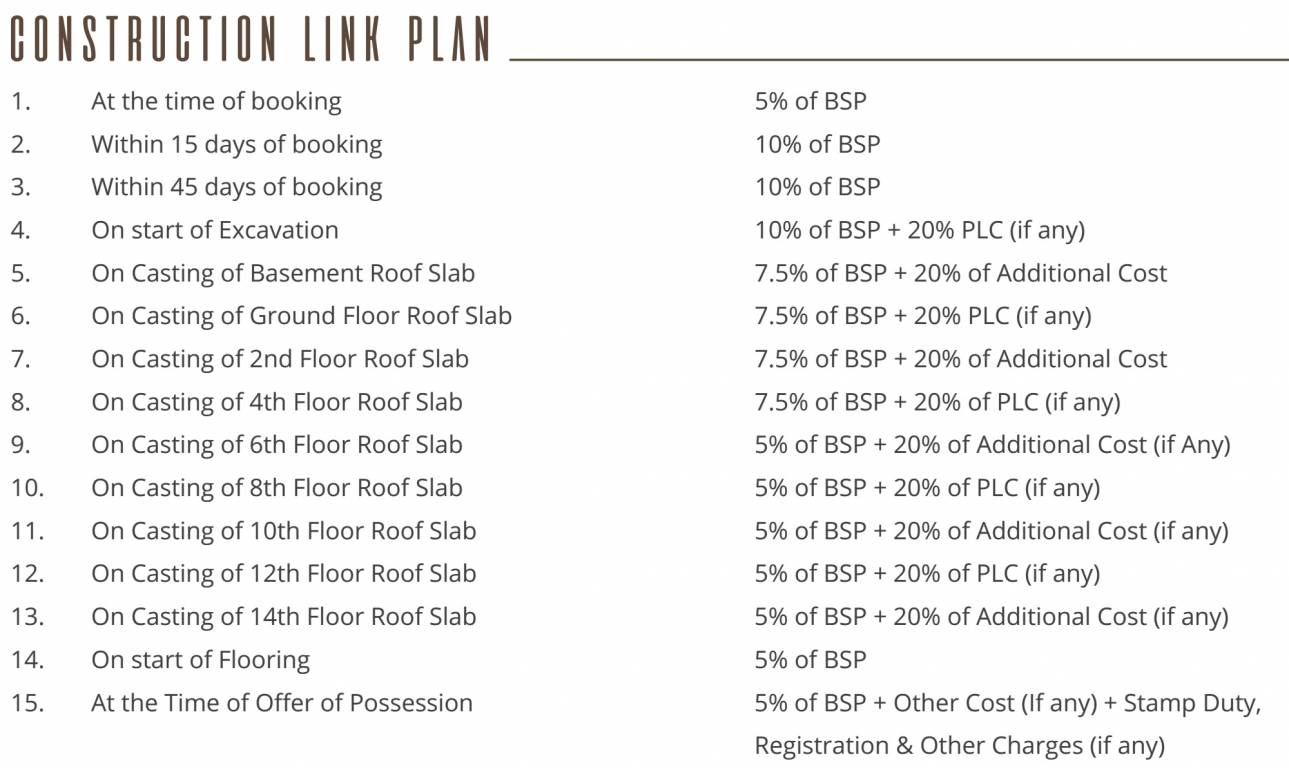Screen dimensions: 1289x768
Task: Click 'Within 15 days of booking' row
Action: pyautogui.click(x=236, y=144)
